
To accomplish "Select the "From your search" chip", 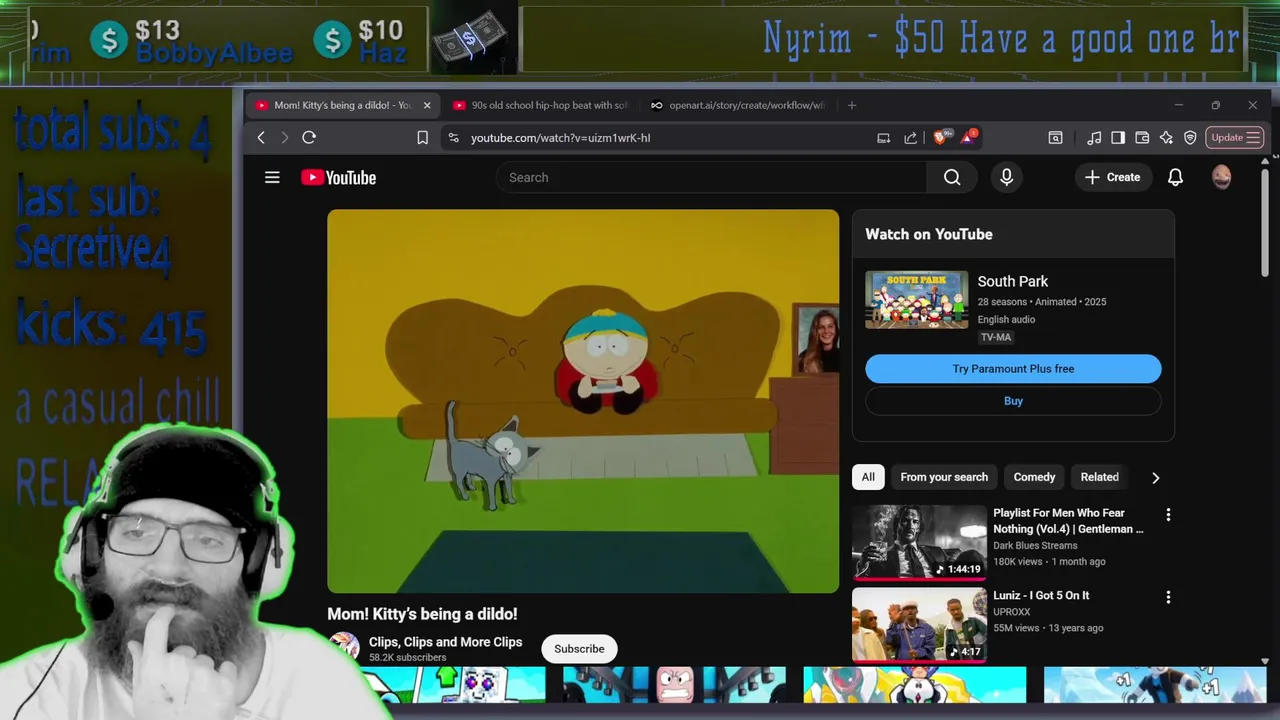I will pos(944,477).
